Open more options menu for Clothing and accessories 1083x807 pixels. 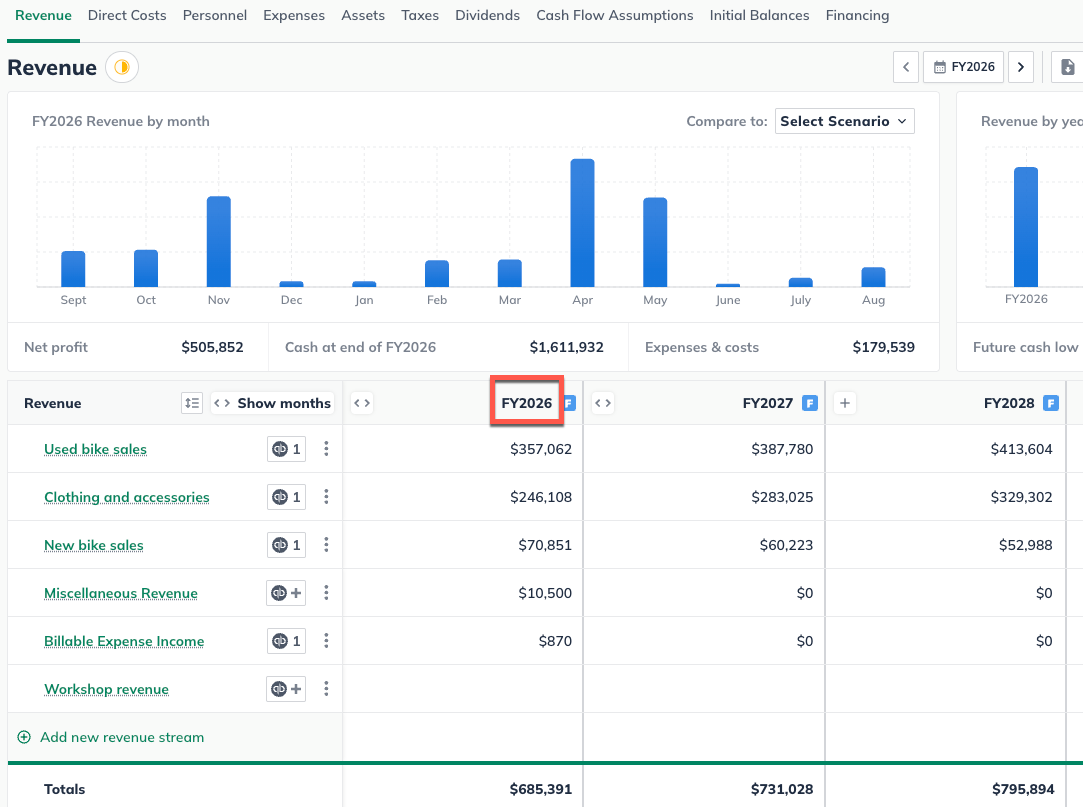click(326, 497)
